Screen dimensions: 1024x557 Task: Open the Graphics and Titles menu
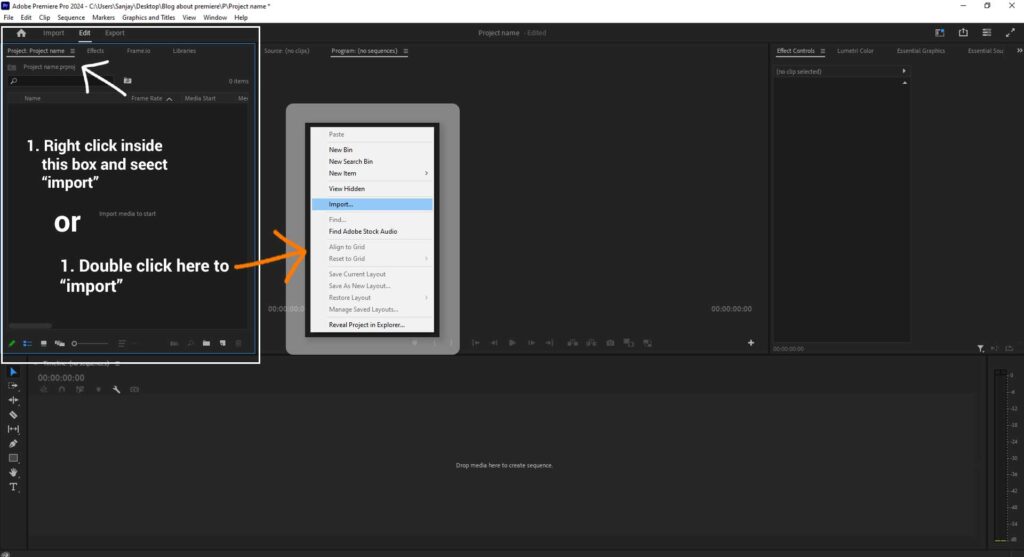pyautogui.click(x=148, y=18)
